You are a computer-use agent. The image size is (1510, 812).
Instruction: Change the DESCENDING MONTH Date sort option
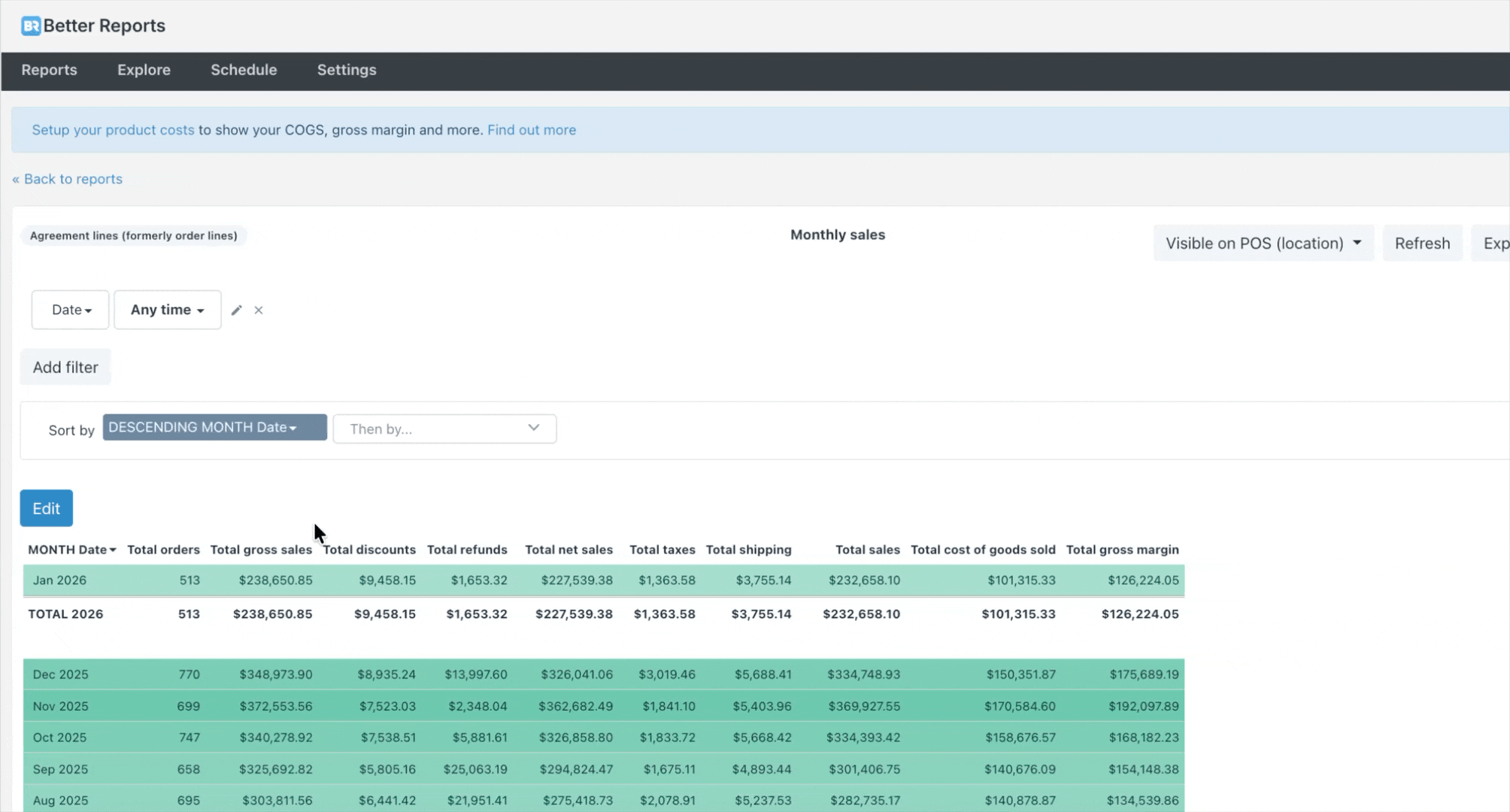[x=214, y=427]
